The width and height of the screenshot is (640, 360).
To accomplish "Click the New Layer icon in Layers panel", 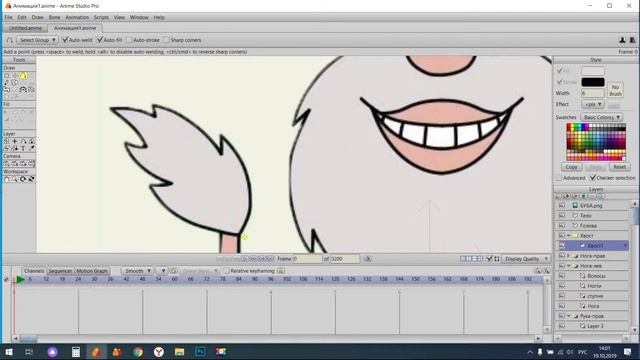I will click(x=558, y=196).
